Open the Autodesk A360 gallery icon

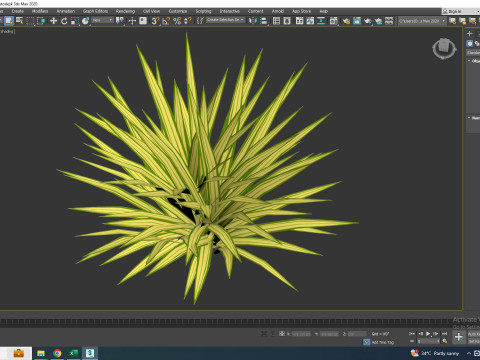tap(389, 21)
